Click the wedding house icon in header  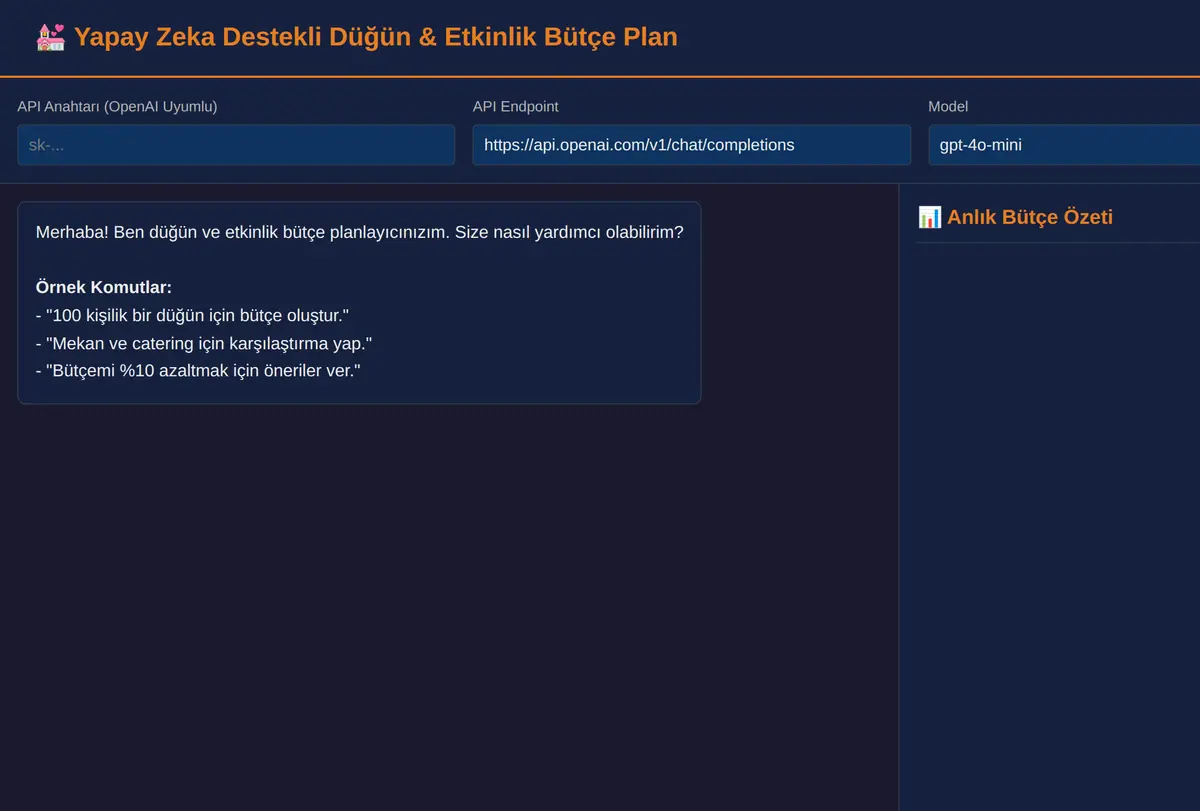pos(50,38)
